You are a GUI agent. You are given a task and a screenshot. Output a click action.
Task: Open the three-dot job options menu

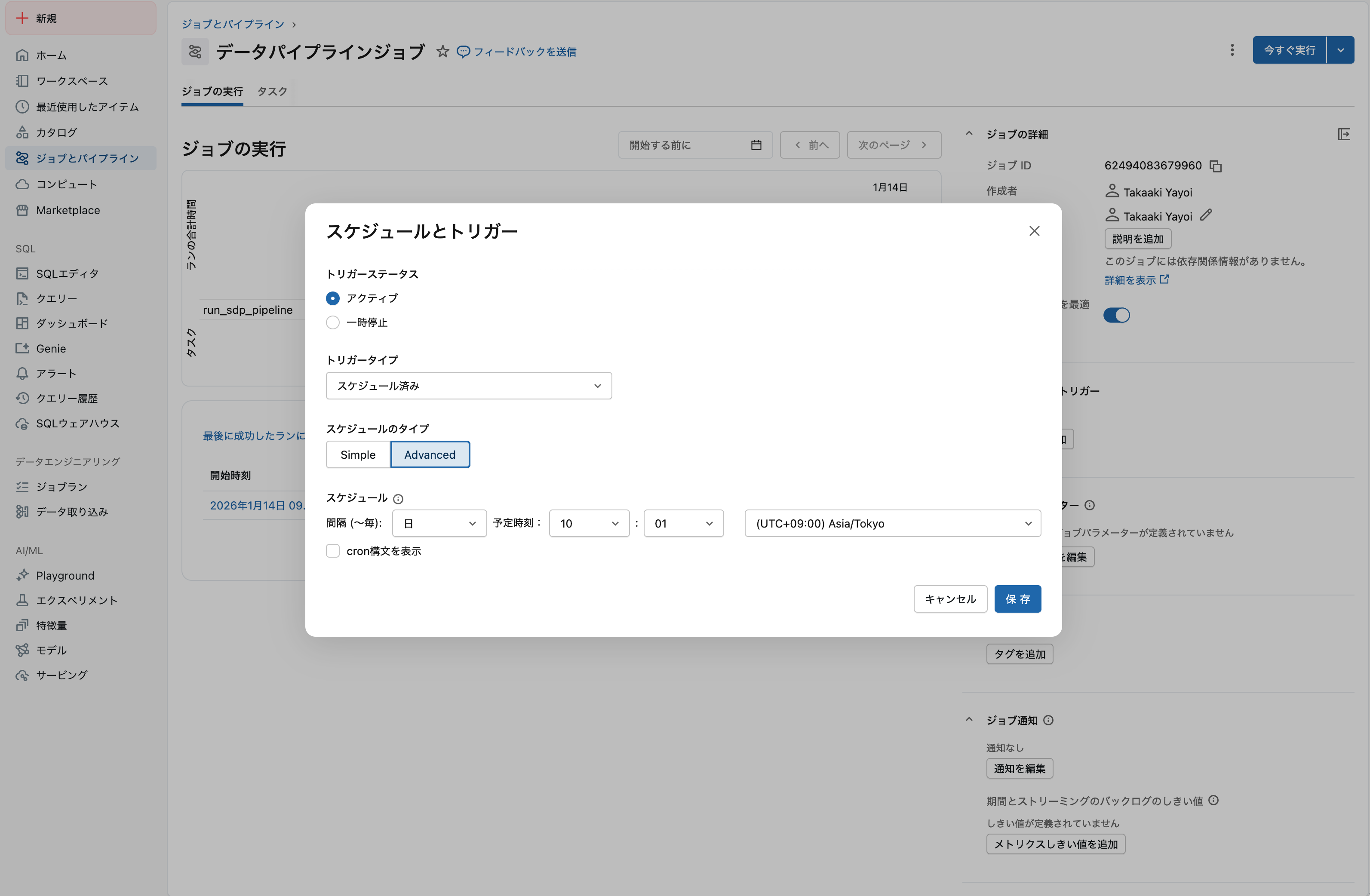point(1232,50)
